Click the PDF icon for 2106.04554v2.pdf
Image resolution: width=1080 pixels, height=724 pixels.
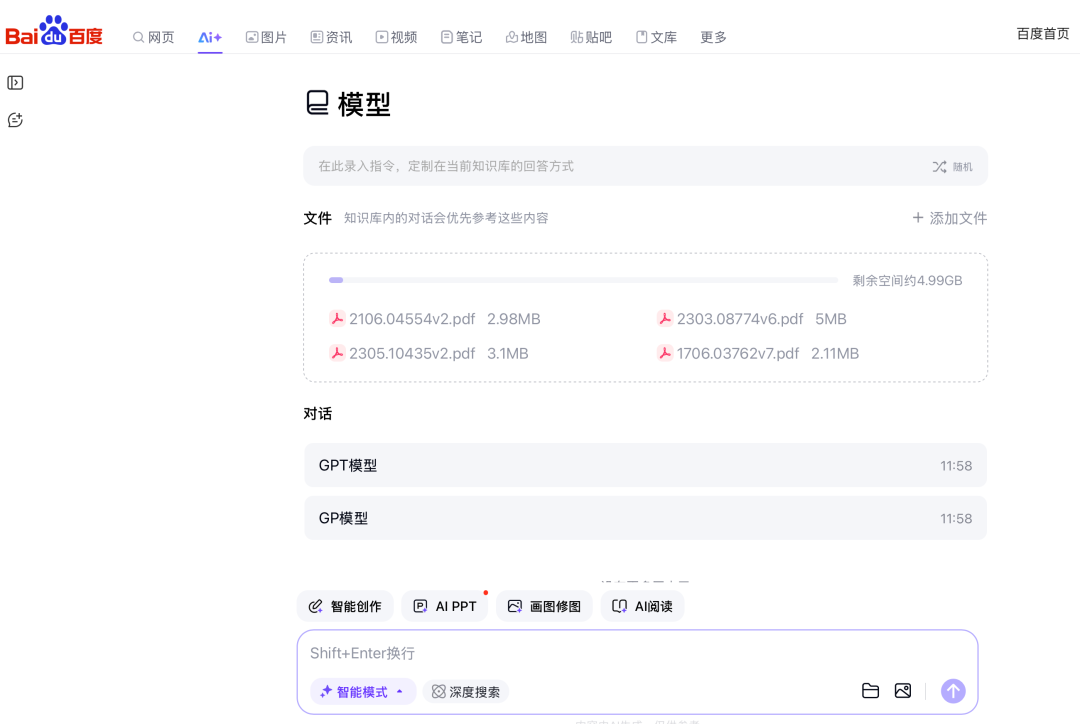(x=337, y=319)
